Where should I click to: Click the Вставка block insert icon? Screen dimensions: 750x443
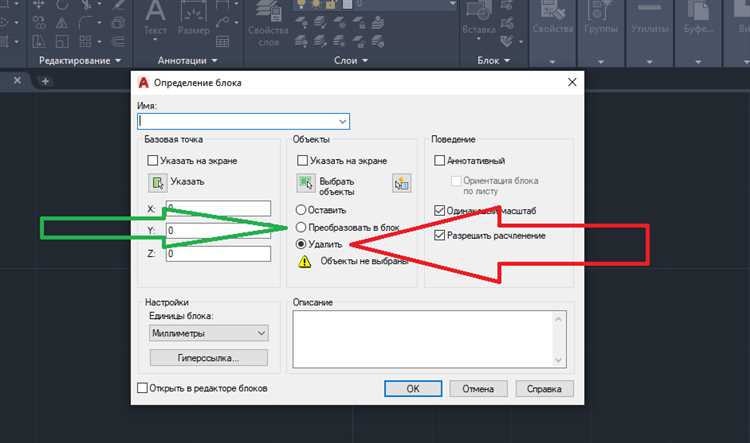tap(479, 19)
